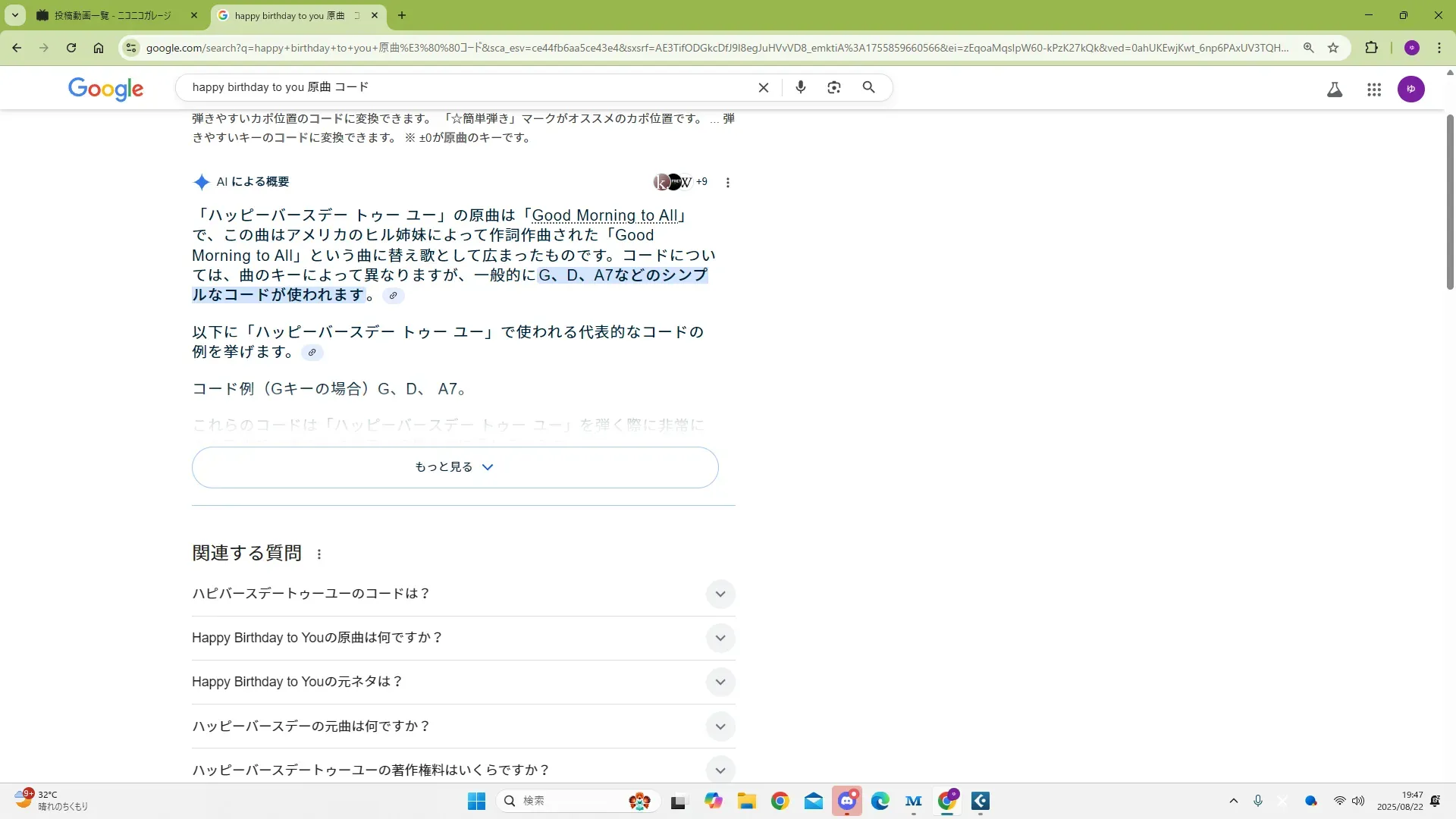1456x819 pixels.
Task: Open File Explorer from the taskbar
Action: [x=746, y=802]
